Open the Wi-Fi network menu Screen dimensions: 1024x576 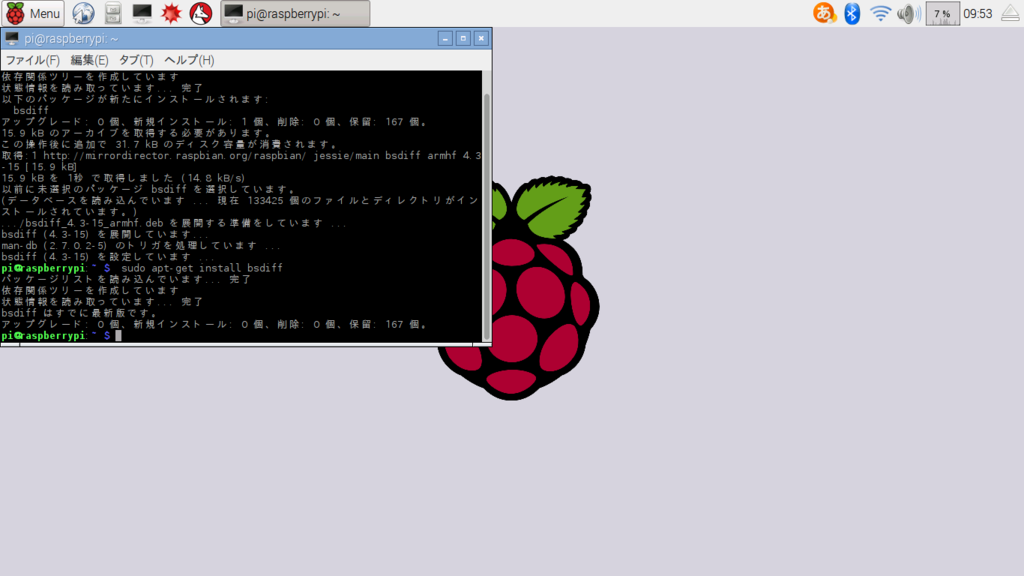[x=880, y=13]
